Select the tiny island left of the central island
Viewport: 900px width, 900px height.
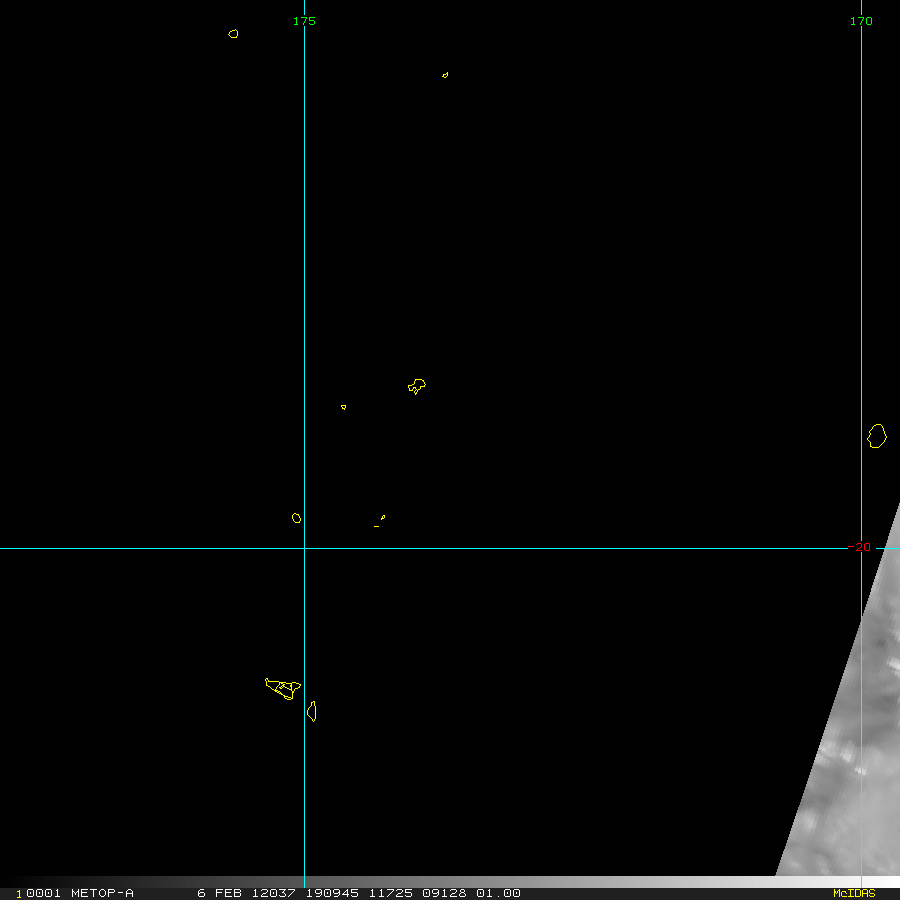[x=343, y=407]
